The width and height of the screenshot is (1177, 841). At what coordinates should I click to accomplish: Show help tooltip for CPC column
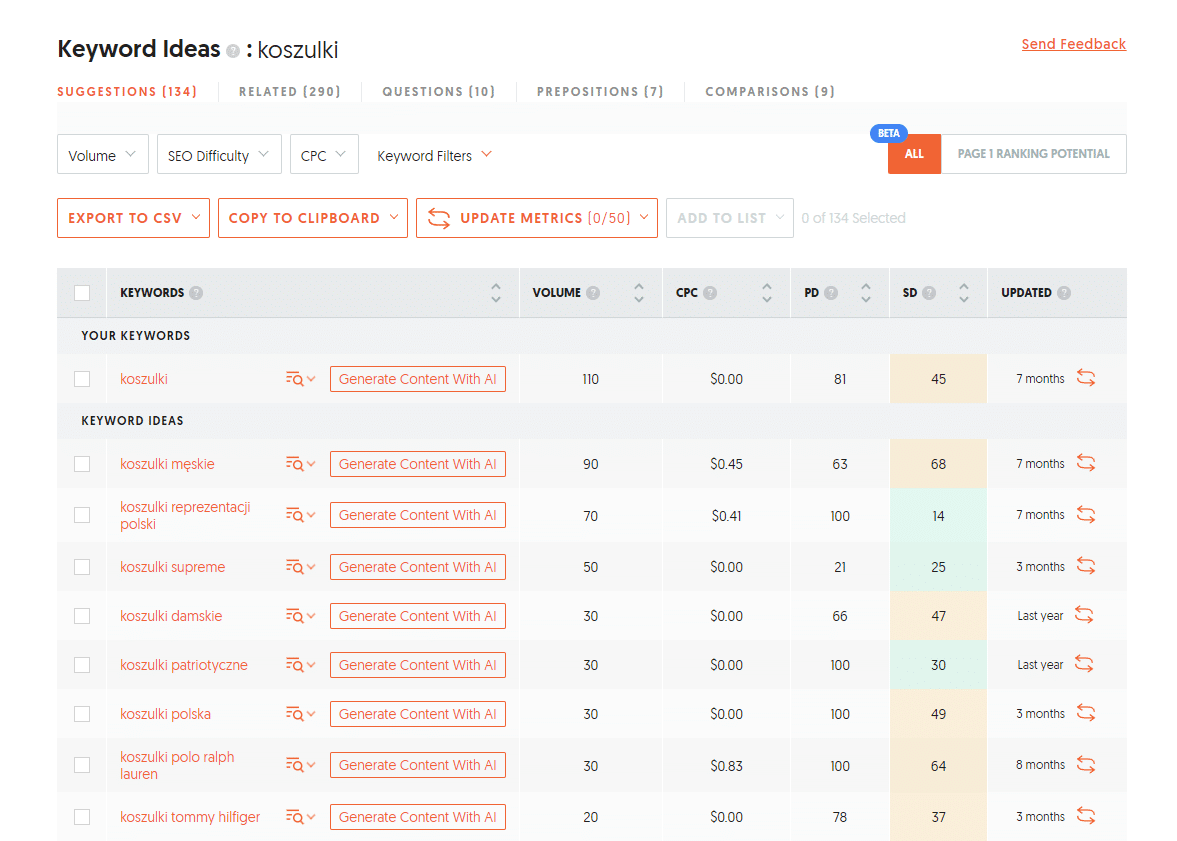coord(710,293)
